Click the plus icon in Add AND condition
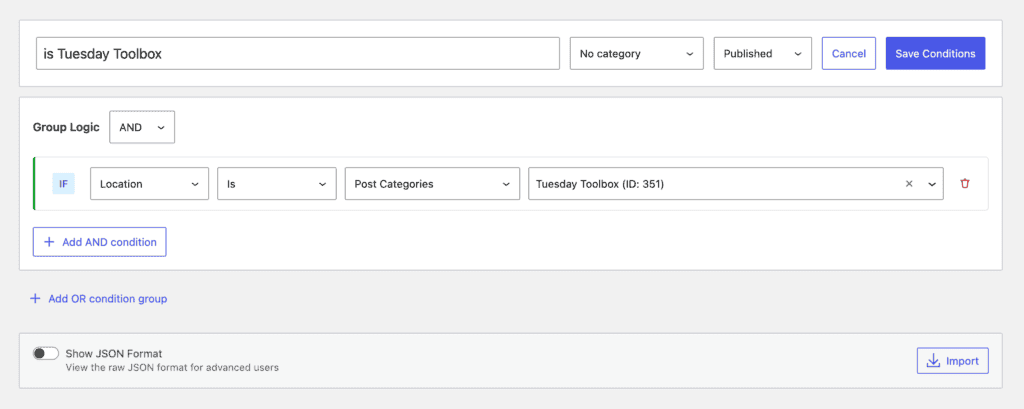 coord(49,242)
